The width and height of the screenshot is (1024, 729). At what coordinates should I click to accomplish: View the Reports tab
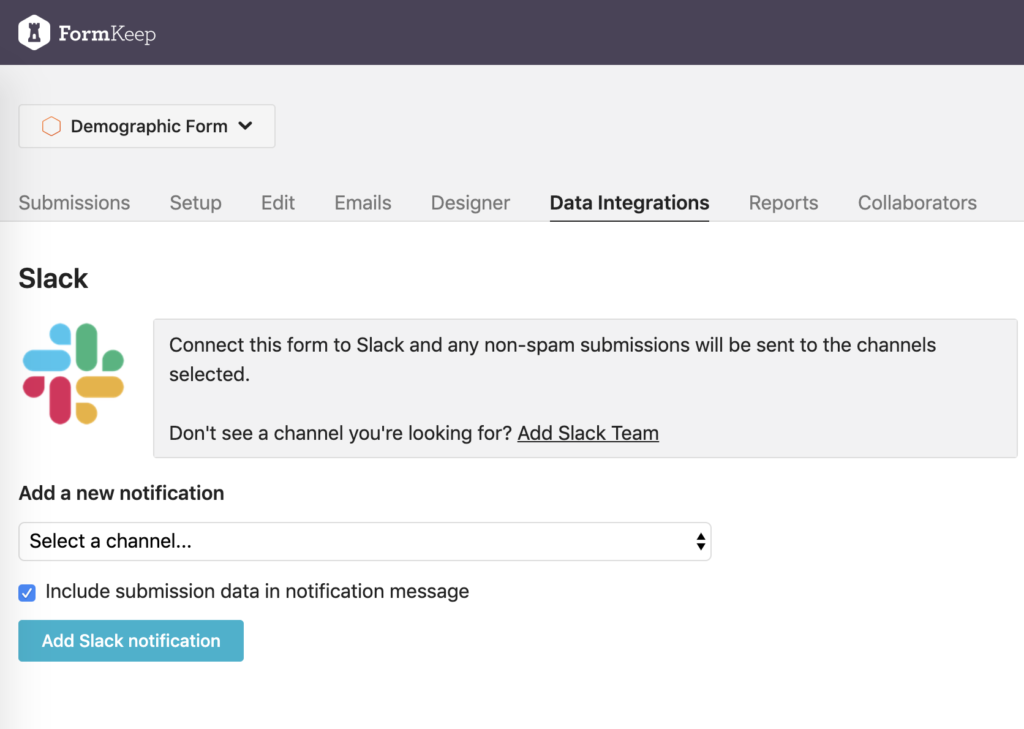[783, 203]
